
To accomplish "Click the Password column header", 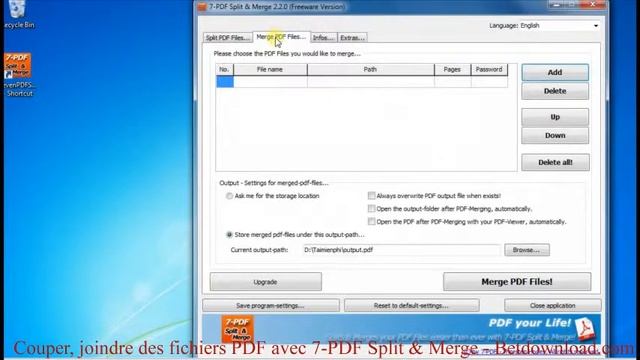I will point(489,70).
